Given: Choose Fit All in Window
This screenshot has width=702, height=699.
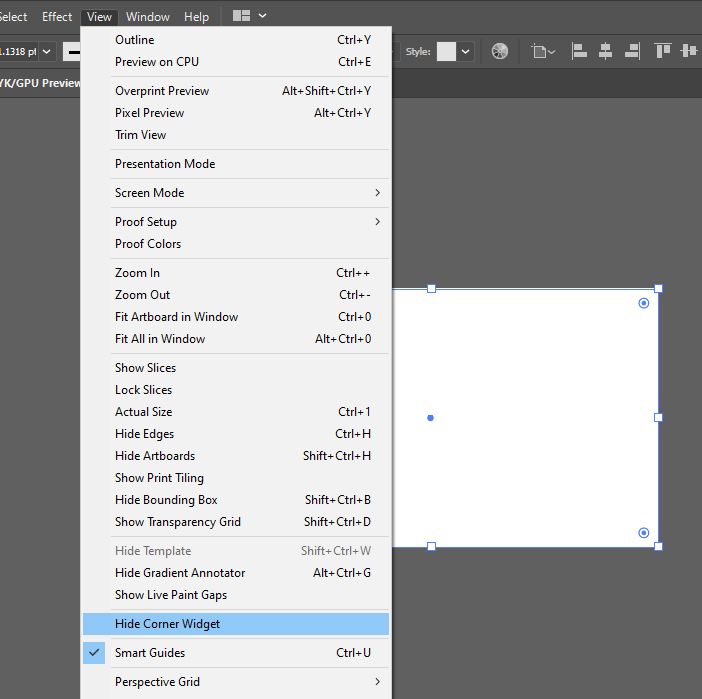Looking at the screenshot, I should [236, 339].
